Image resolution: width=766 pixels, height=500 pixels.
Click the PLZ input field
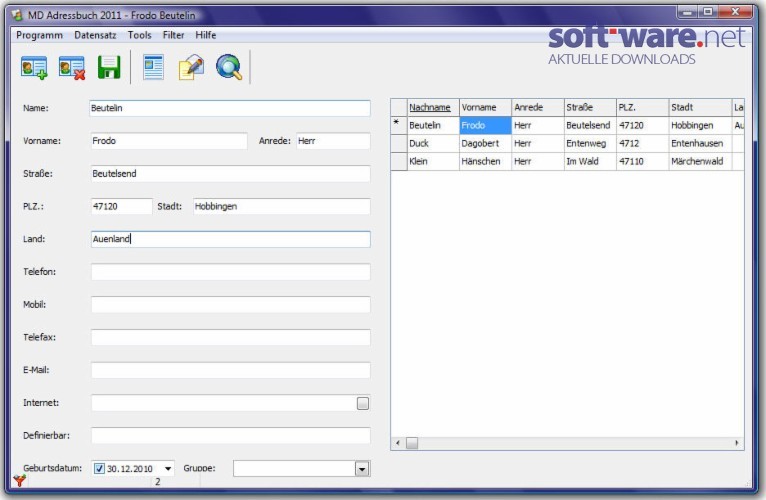pyautogui.click(x=122, y=207)
